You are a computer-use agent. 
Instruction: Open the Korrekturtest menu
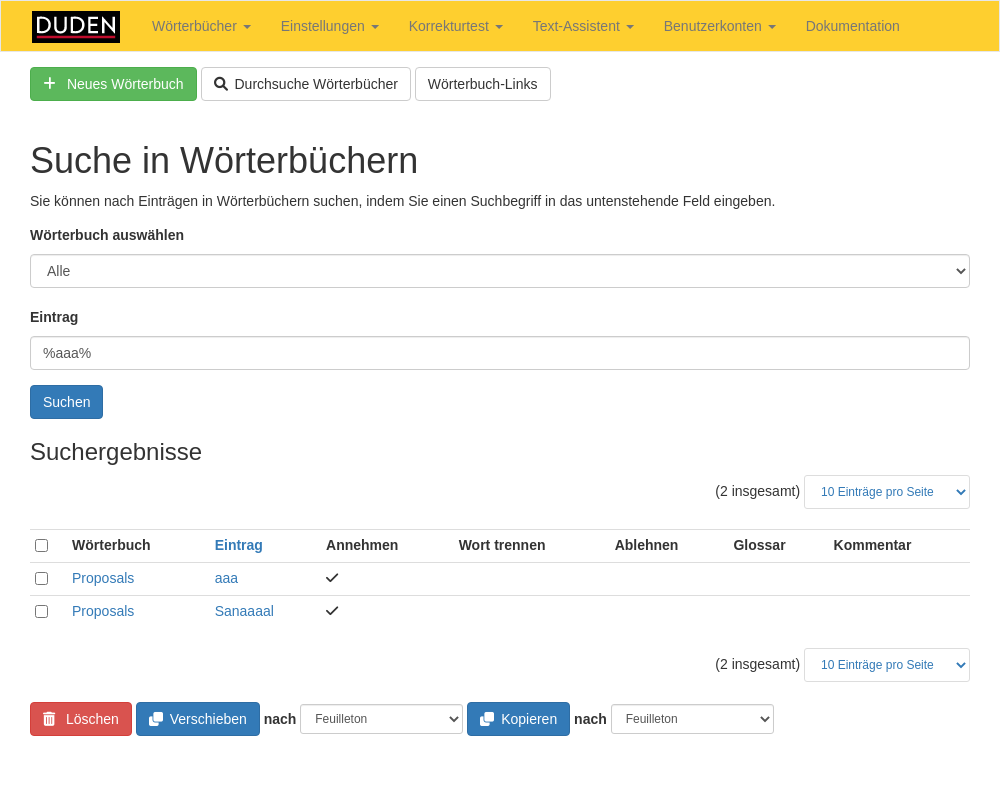pos(455,26)
